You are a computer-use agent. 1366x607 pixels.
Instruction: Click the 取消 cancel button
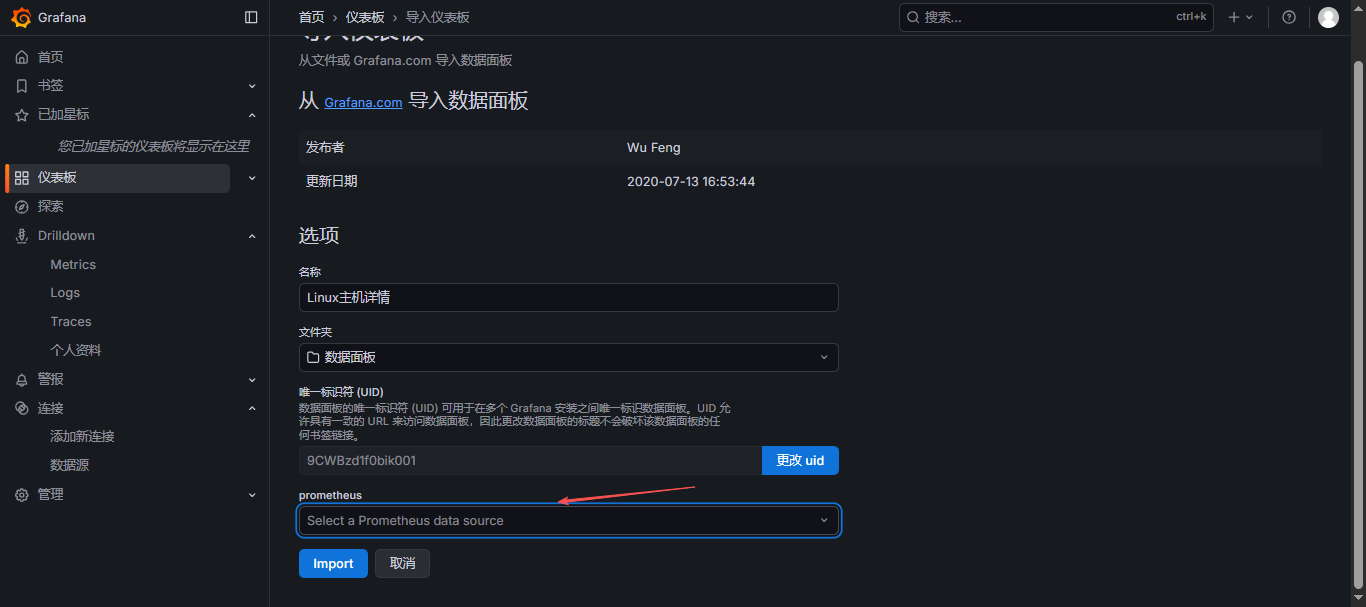point(402,563)
